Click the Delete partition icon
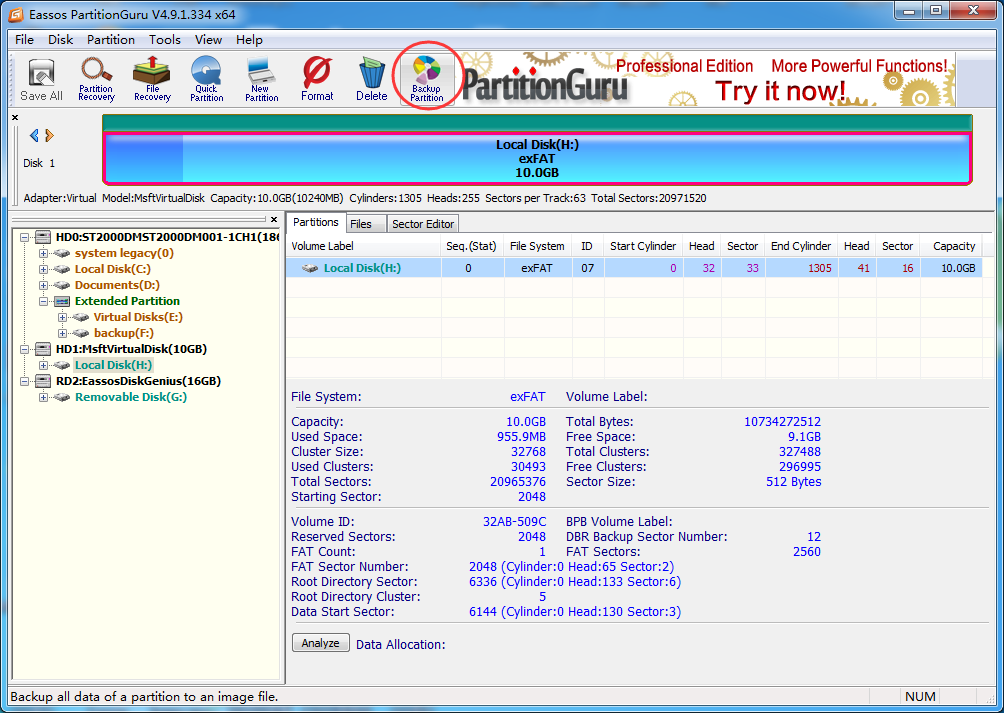The height and width of the screenshot is (713, 1004). (x=371, y=79)
